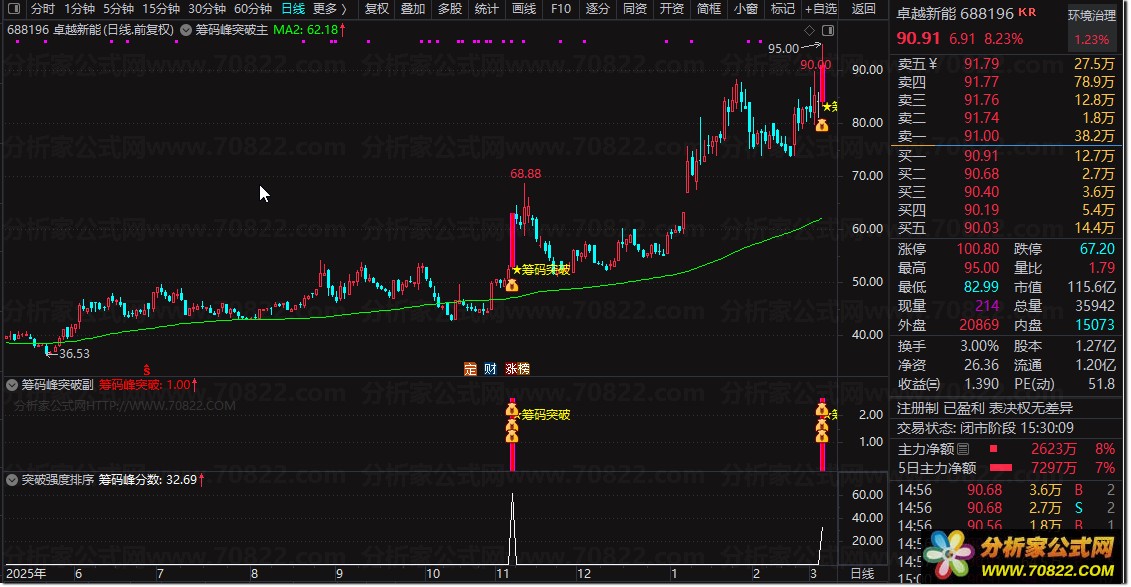Switch to 1分钟 chart period
The height and width of the screenshot is (587, 1131).
click(79, 9)
